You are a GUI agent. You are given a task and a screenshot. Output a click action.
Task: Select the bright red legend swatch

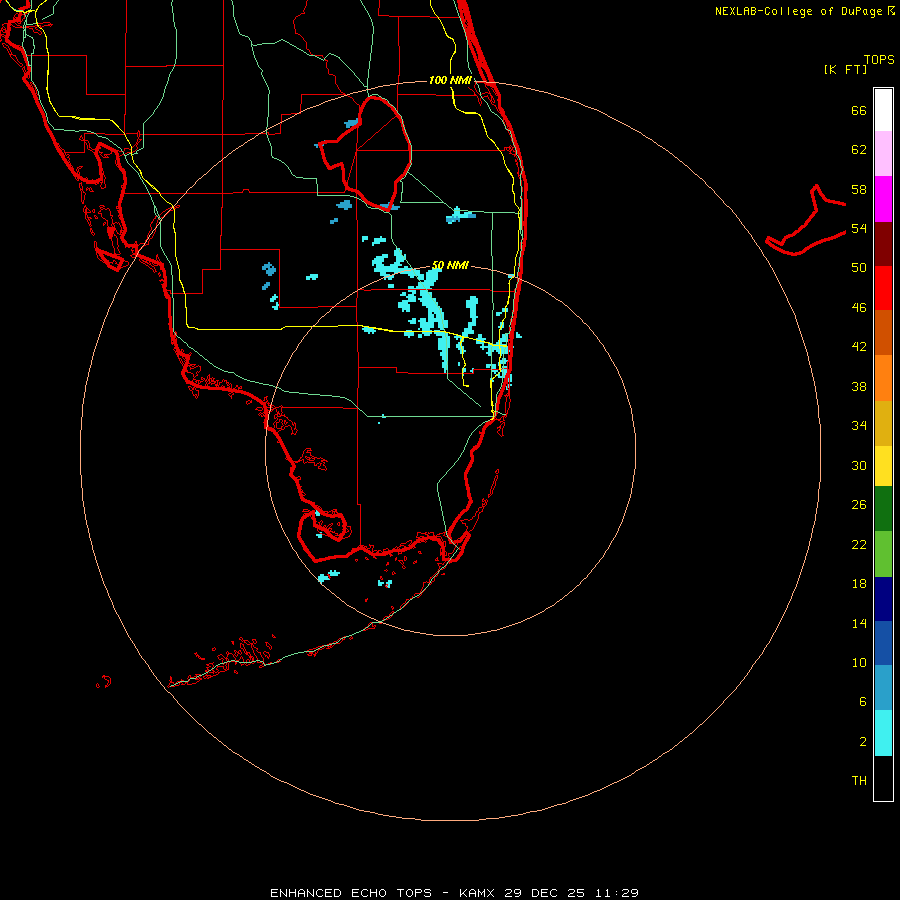883,288
